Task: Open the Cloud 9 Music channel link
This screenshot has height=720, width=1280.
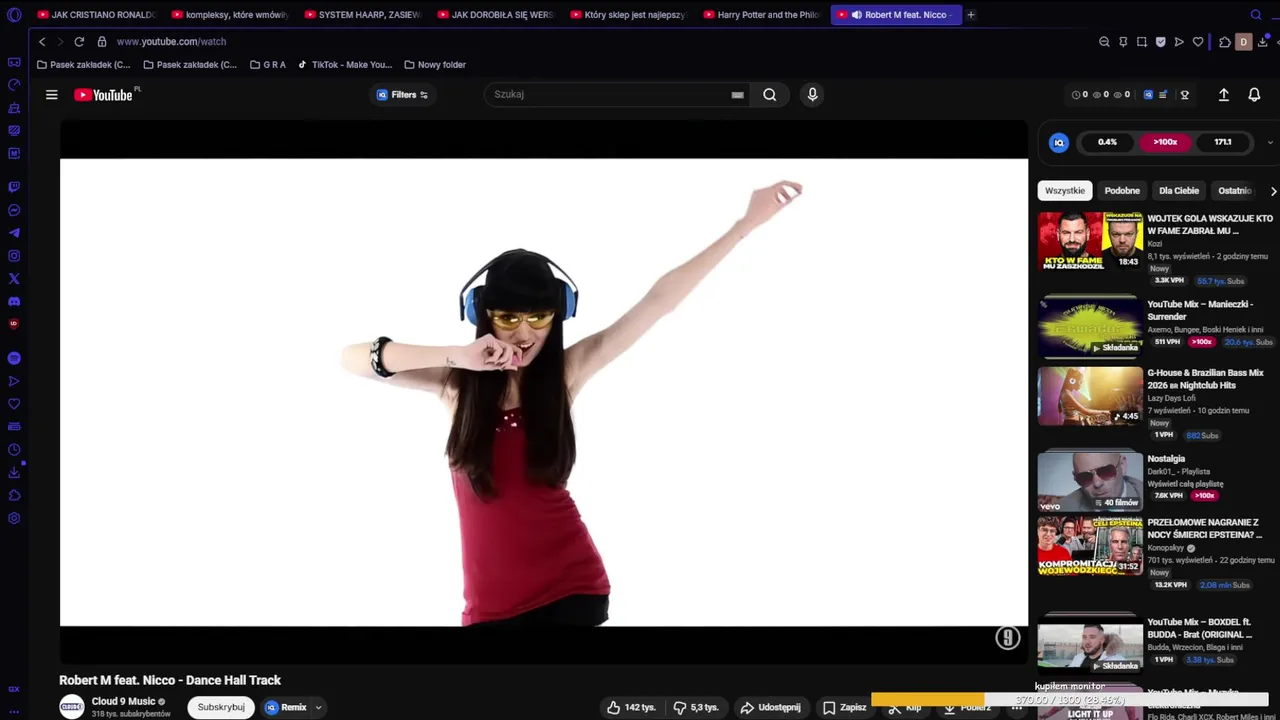Action: [x=123, y=701]
